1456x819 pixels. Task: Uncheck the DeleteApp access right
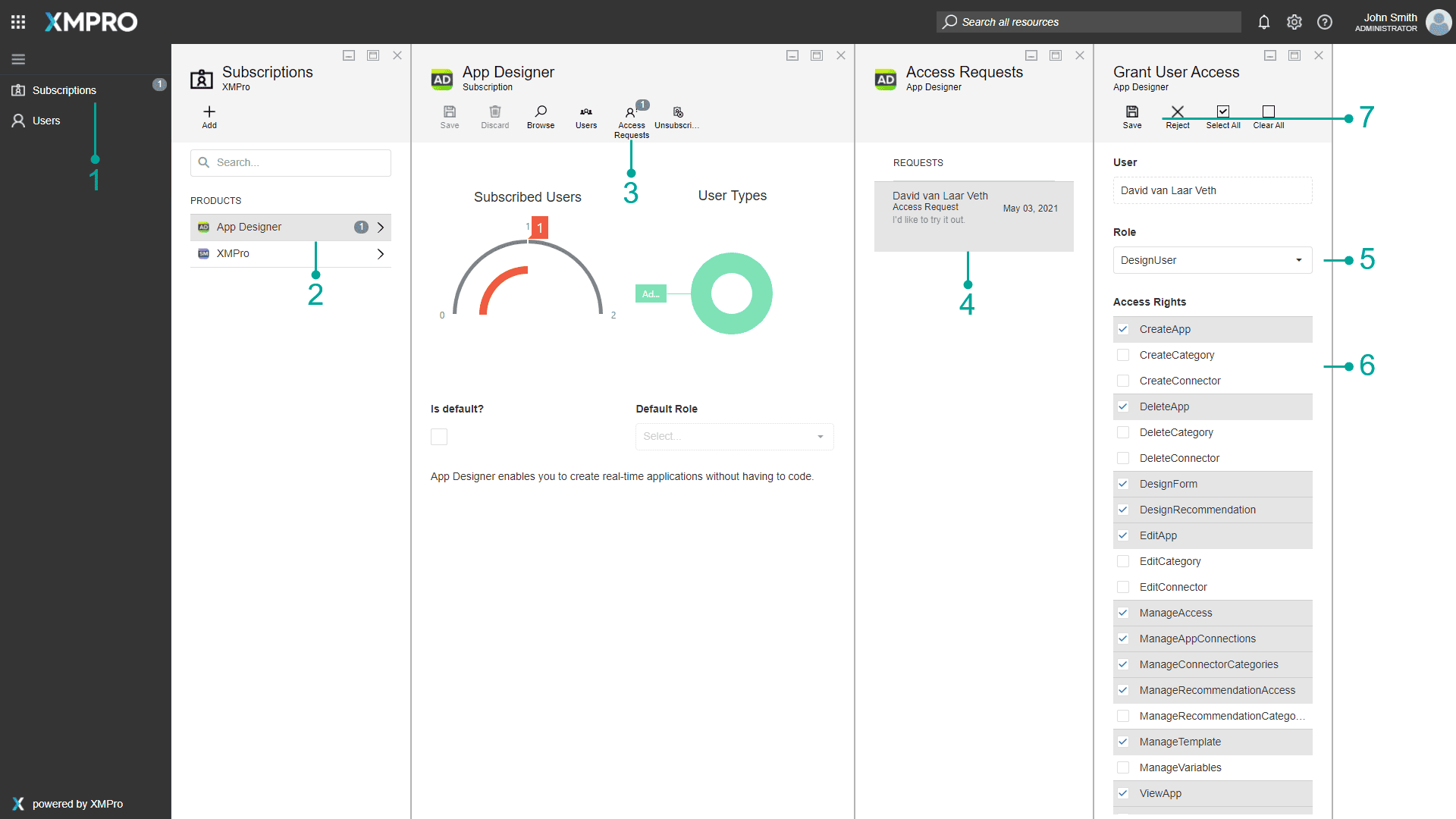pyautogui.click(x=1123, y=406)
